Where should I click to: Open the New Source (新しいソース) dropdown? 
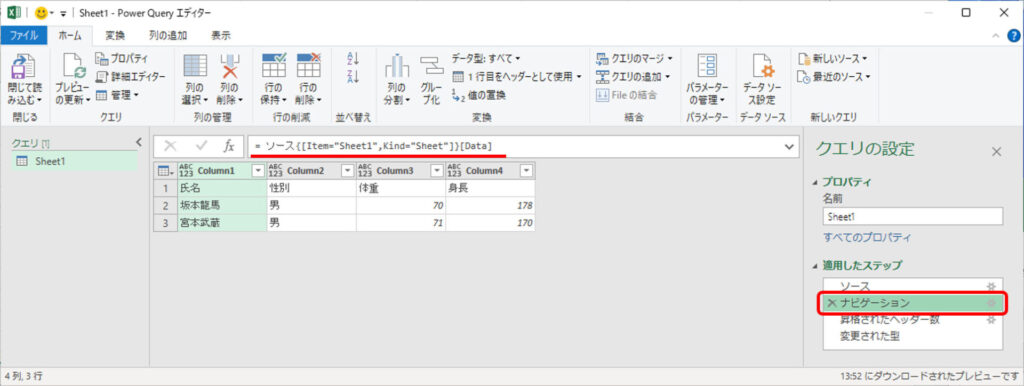point(833,58)
